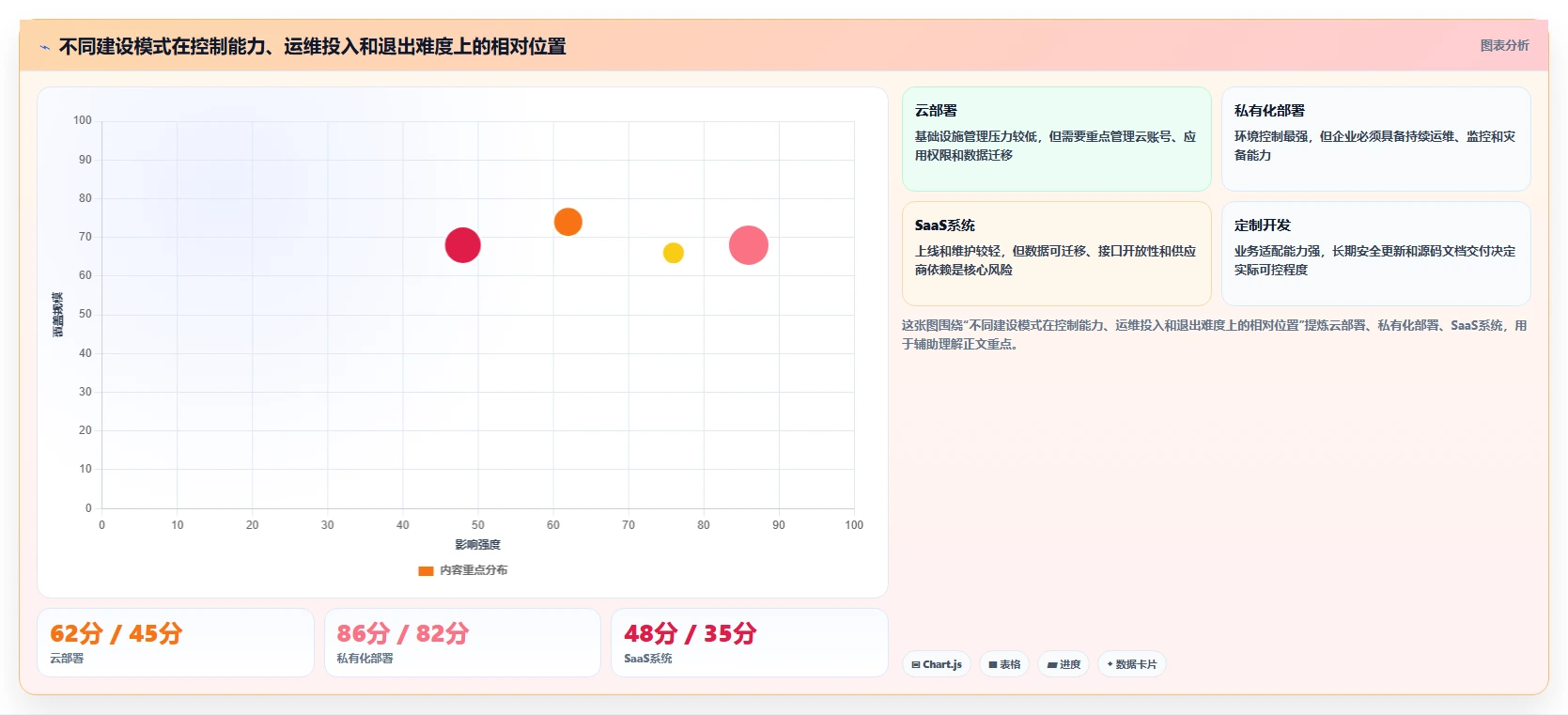Click the 业务适配能力强 description text
The width and height of the screenshot is (1568, 715).
(x=1374, y=260)
